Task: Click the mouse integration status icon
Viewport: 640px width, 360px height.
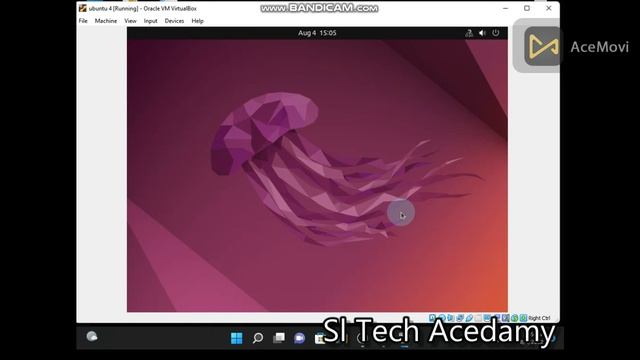Action: [x=514, y=318]
